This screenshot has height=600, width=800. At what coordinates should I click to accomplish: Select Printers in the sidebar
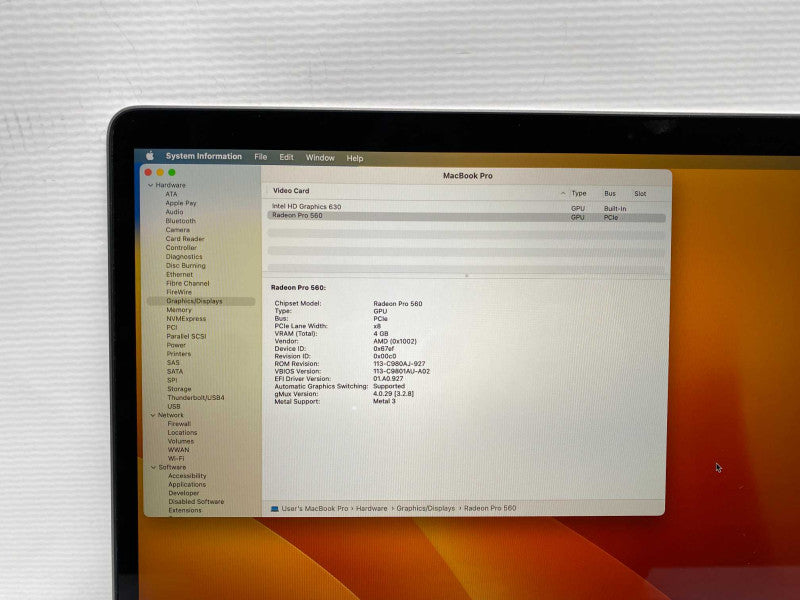point(179,354)
